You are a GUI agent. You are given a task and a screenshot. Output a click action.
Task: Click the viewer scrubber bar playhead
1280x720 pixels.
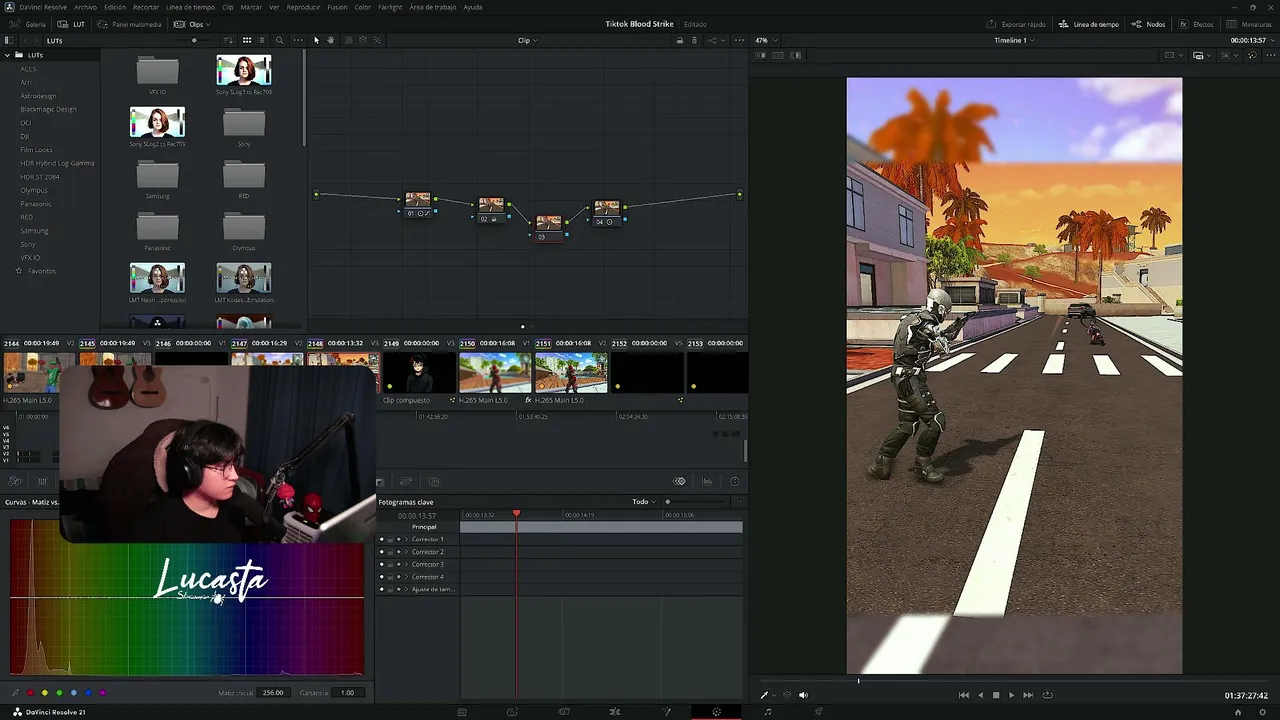[x=858, y=681]
